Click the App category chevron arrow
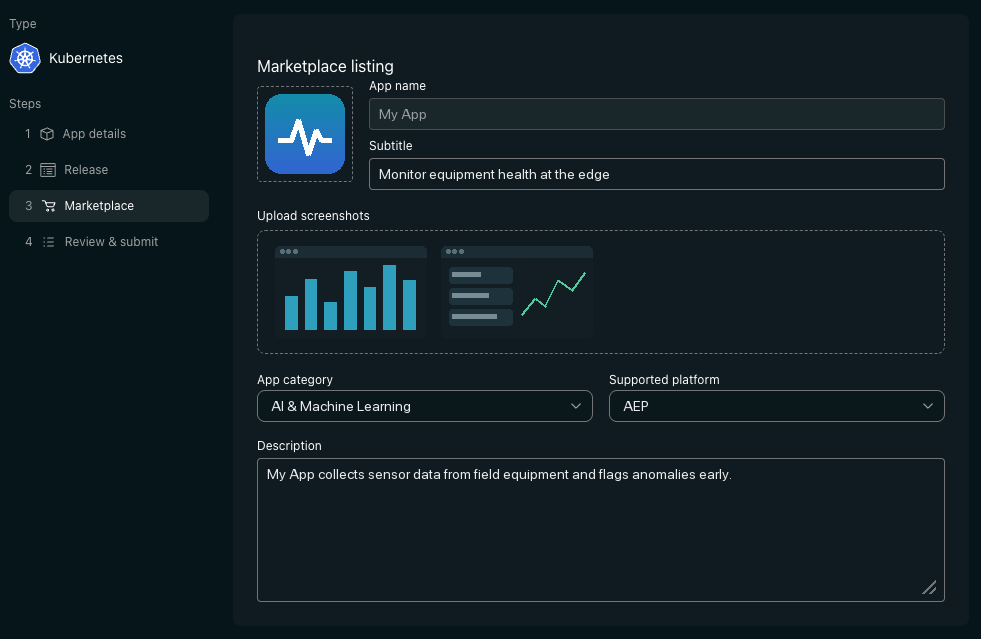The width and height of the screenshot is (981, 639). pyautogui.click(x=576, y=406)
